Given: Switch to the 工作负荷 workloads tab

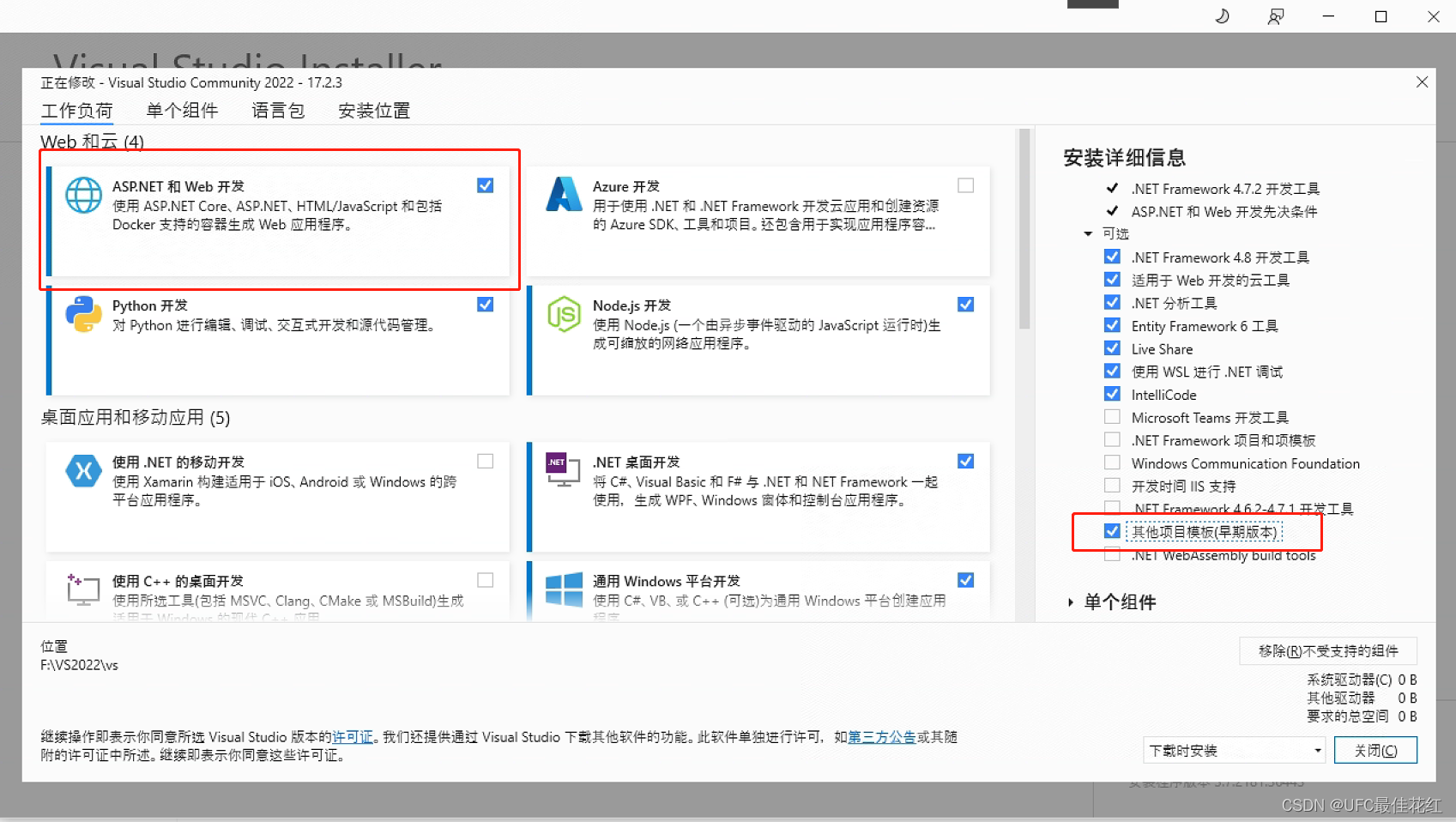Looking at the screenshot, I should pyautogui.click(x=76, y=111).
